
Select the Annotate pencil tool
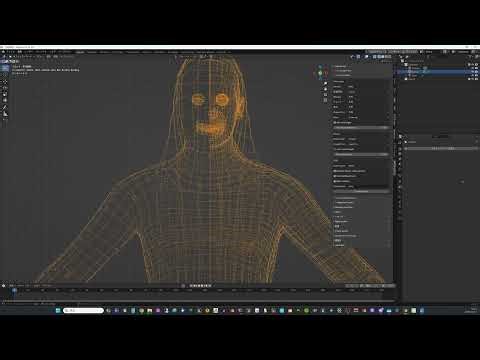point(5,107)
